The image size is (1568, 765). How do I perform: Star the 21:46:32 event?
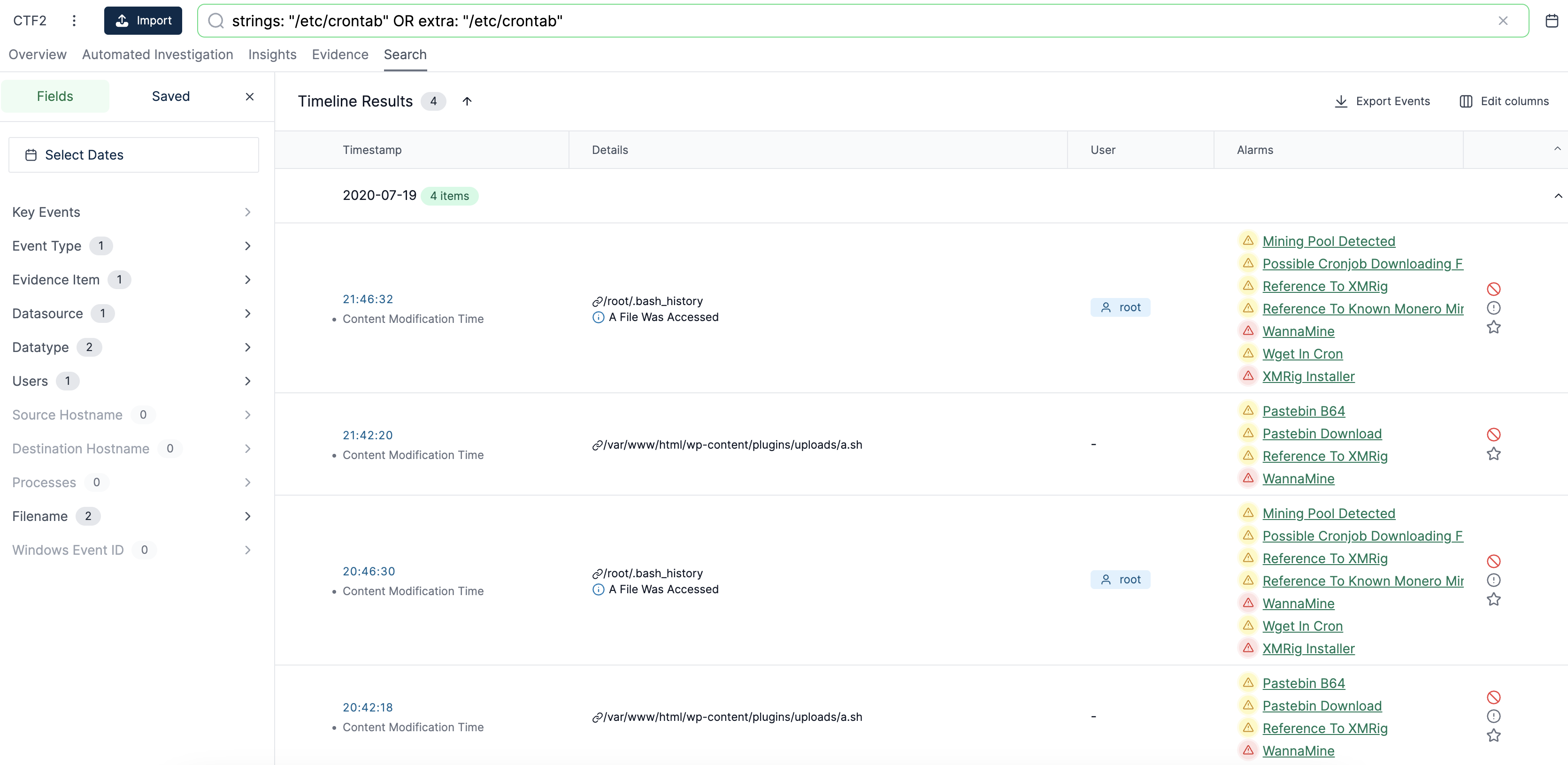click(x=1494, y=328)
